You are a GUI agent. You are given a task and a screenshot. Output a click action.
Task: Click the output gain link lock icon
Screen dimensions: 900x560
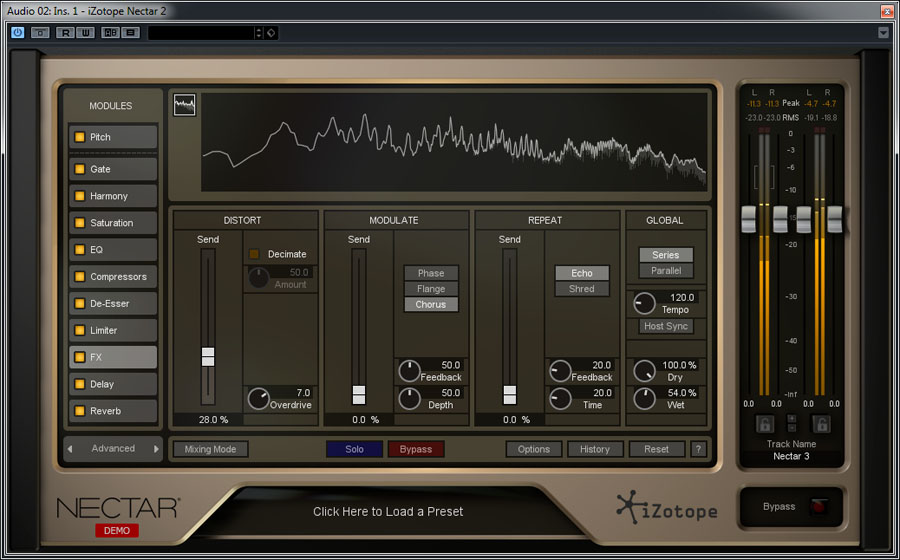pos(821,424)
